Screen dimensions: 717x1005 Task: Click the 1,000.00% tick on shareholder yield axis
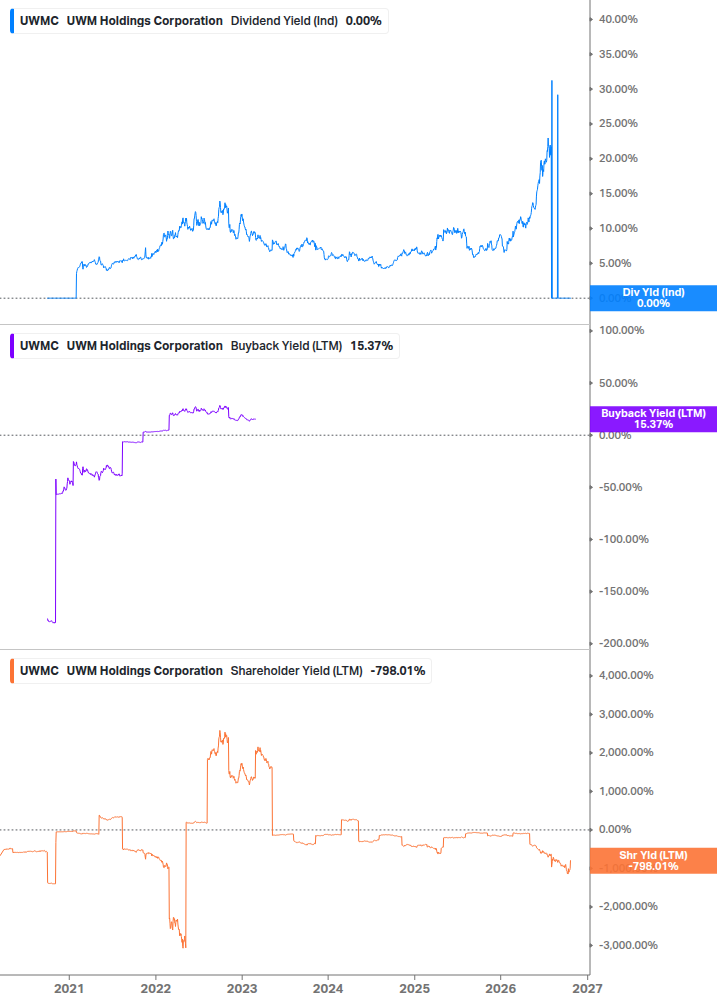pos(626,791)
